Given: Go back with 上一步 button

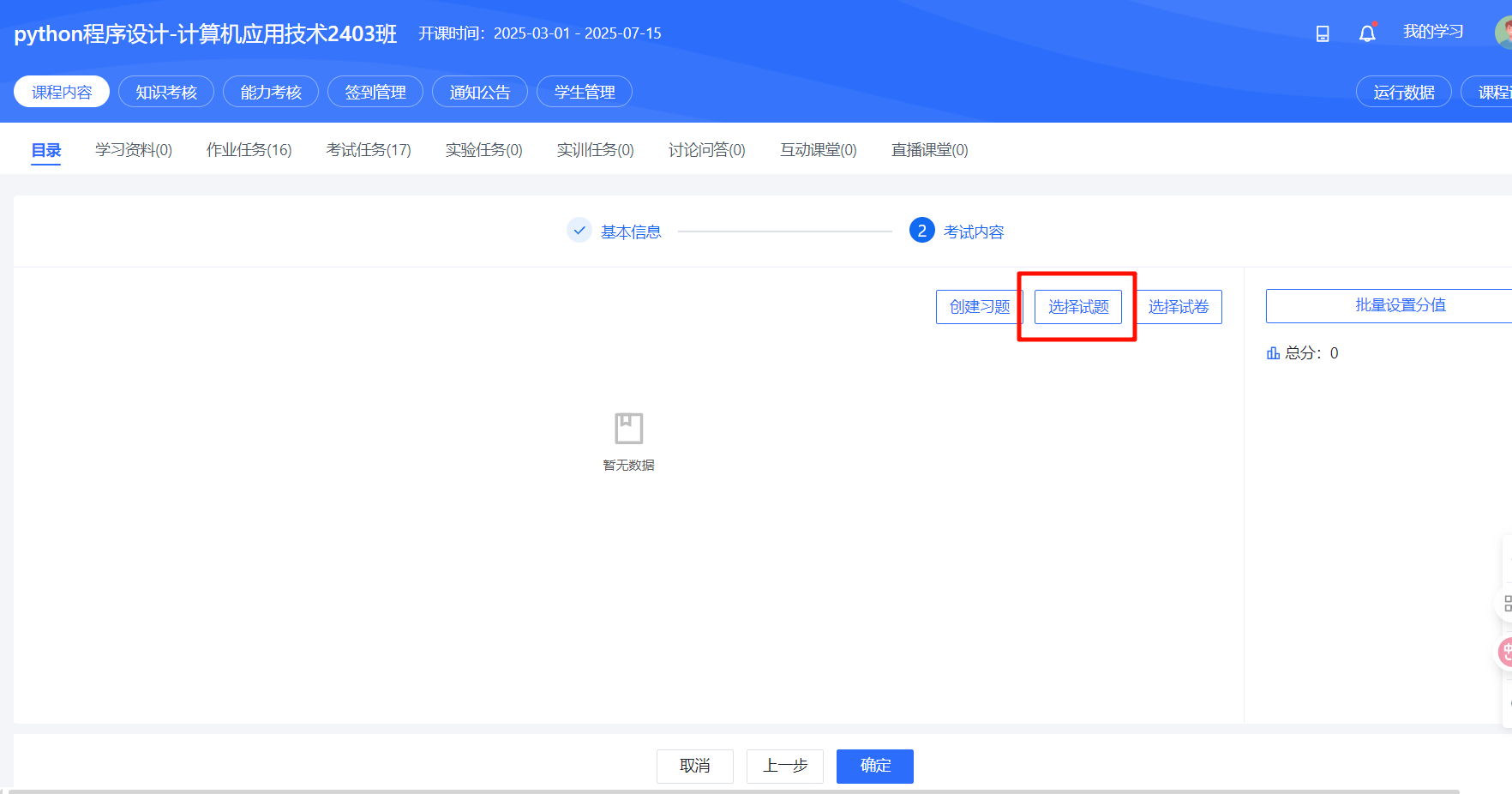Looking at the screenshot, I should 785,766.
